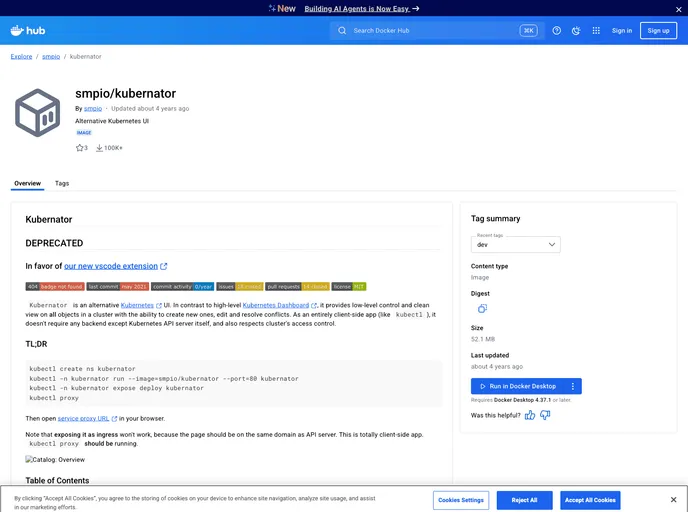
Task: Open the Building AI Agents is Now Easy link
Action: 362,9
